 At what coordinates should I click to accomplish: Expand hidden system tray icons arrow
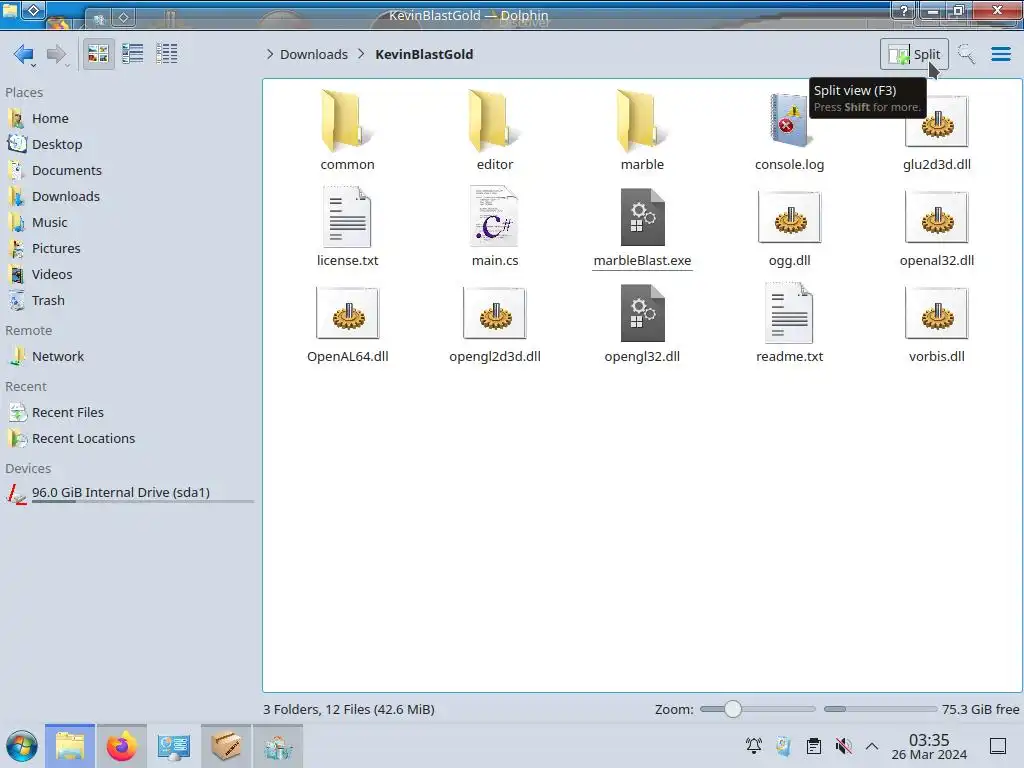(872, 746)
